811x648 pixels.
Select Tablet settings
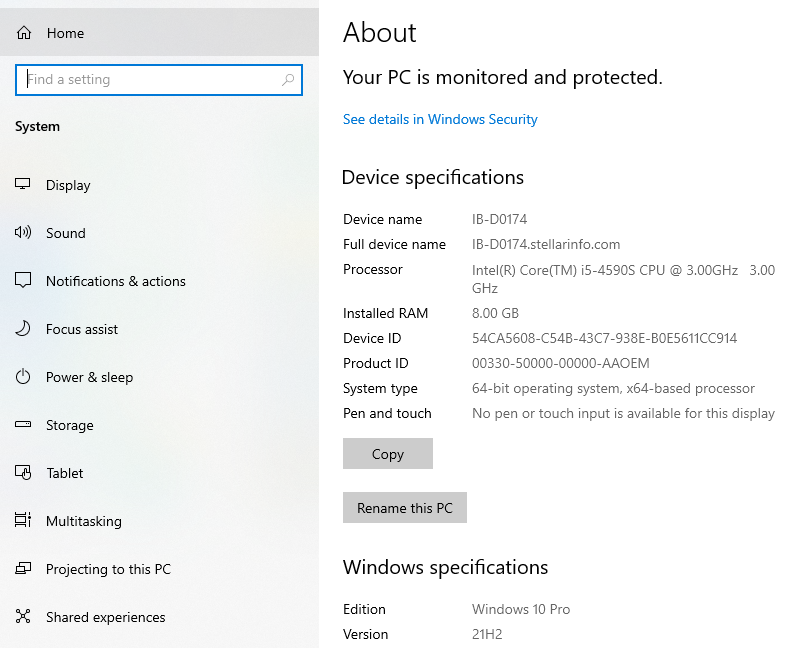pos(159,473)
